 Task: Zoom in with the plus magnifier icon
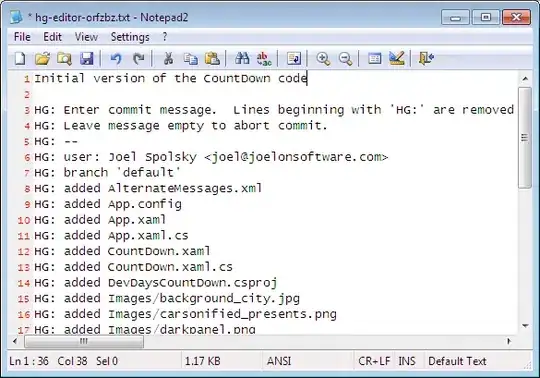(x=323, y=59)
